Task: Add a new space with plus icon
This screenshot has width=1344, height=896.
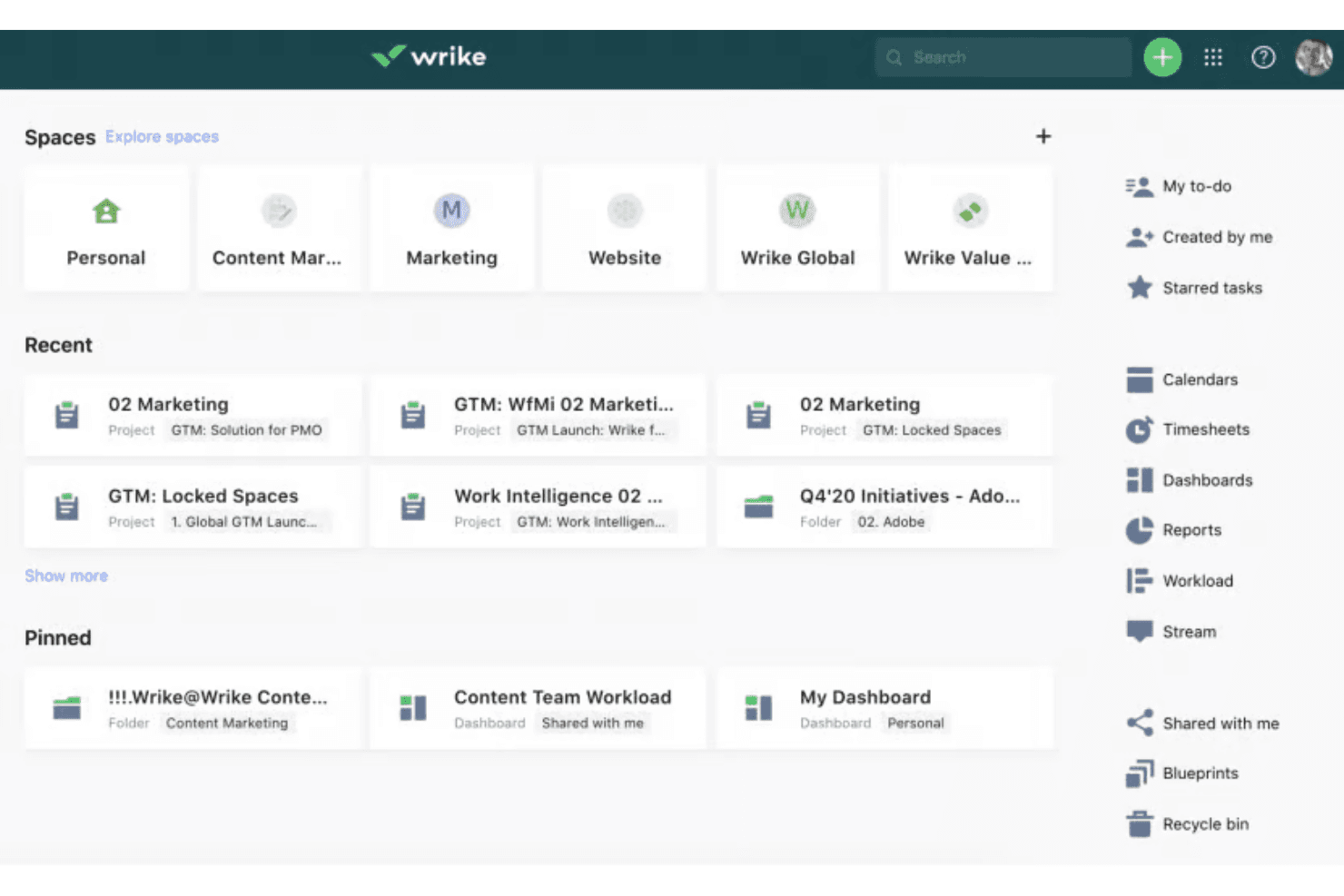Action: [x=1043, y=136]
